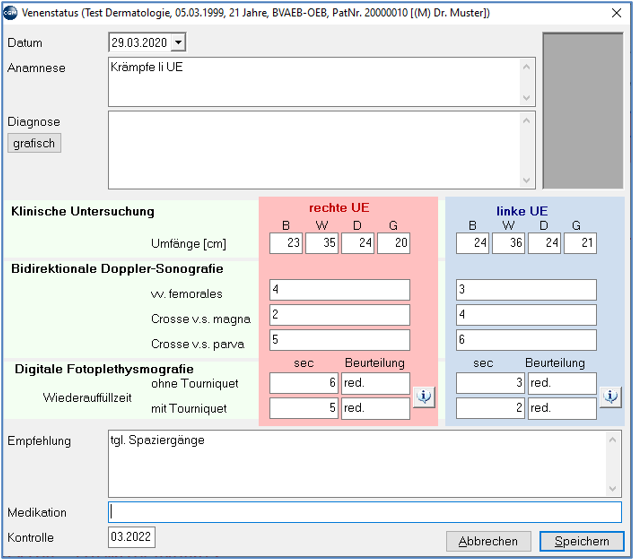Open the Datum date picker dropdown
This screenshot has width=634, height=560.
pos(178,42)
